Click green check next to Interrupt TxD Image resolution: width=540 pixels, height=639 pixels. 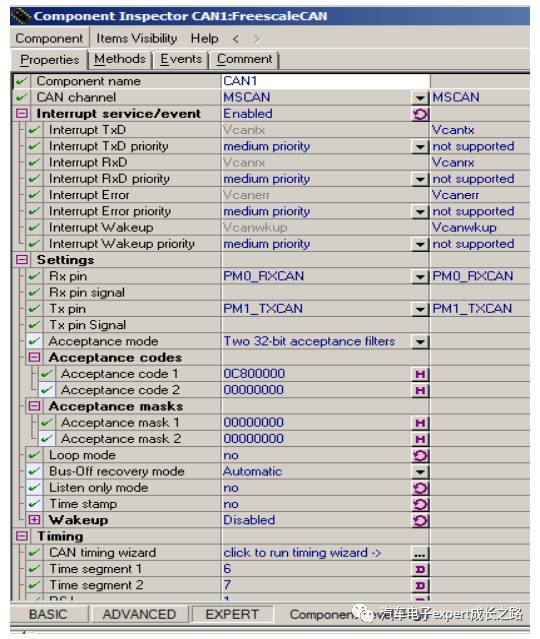(34, 130)
